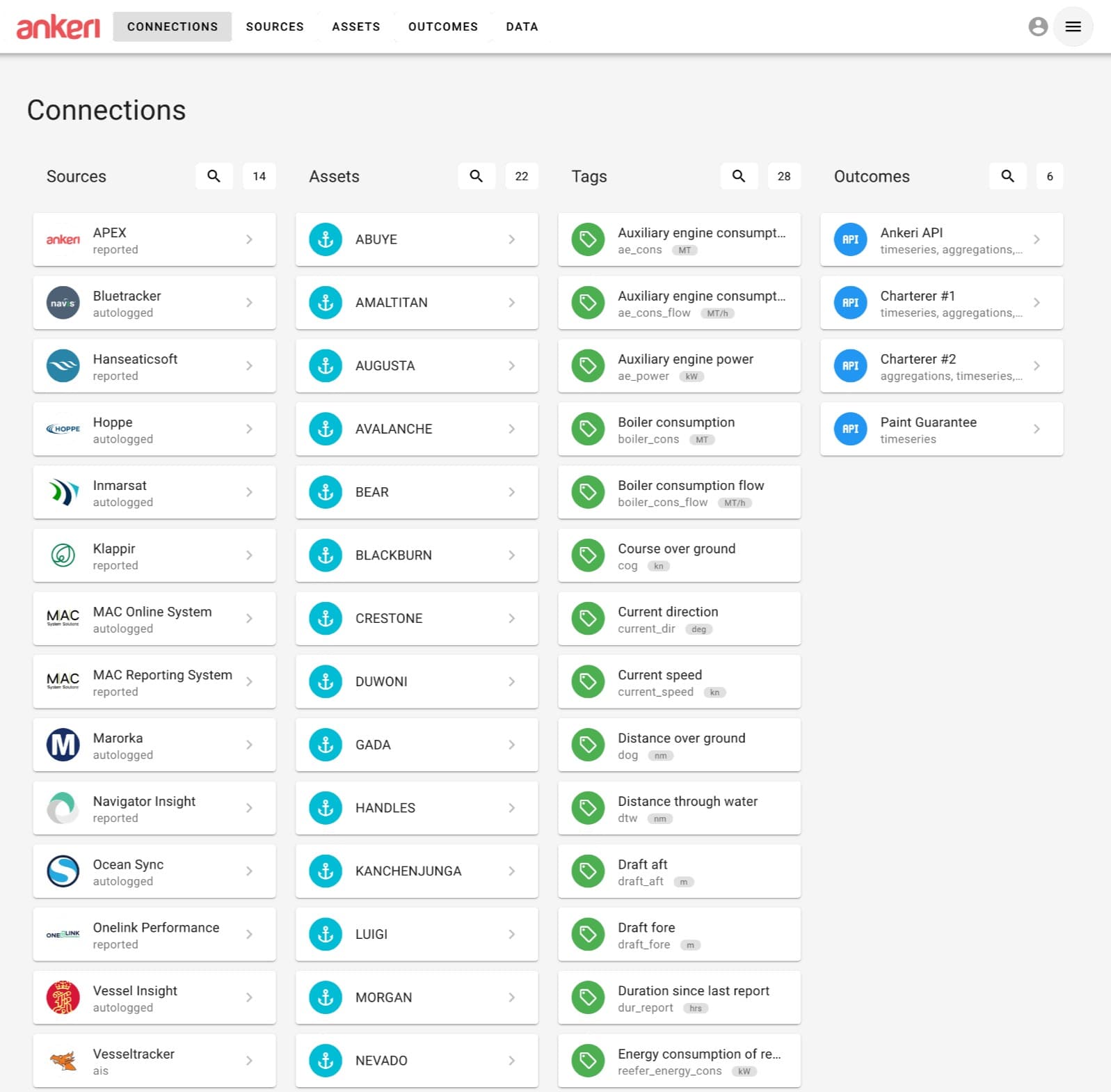Click the Klappir source logo
Viewport: 1111px width, 1092px height.
(63, 555)
